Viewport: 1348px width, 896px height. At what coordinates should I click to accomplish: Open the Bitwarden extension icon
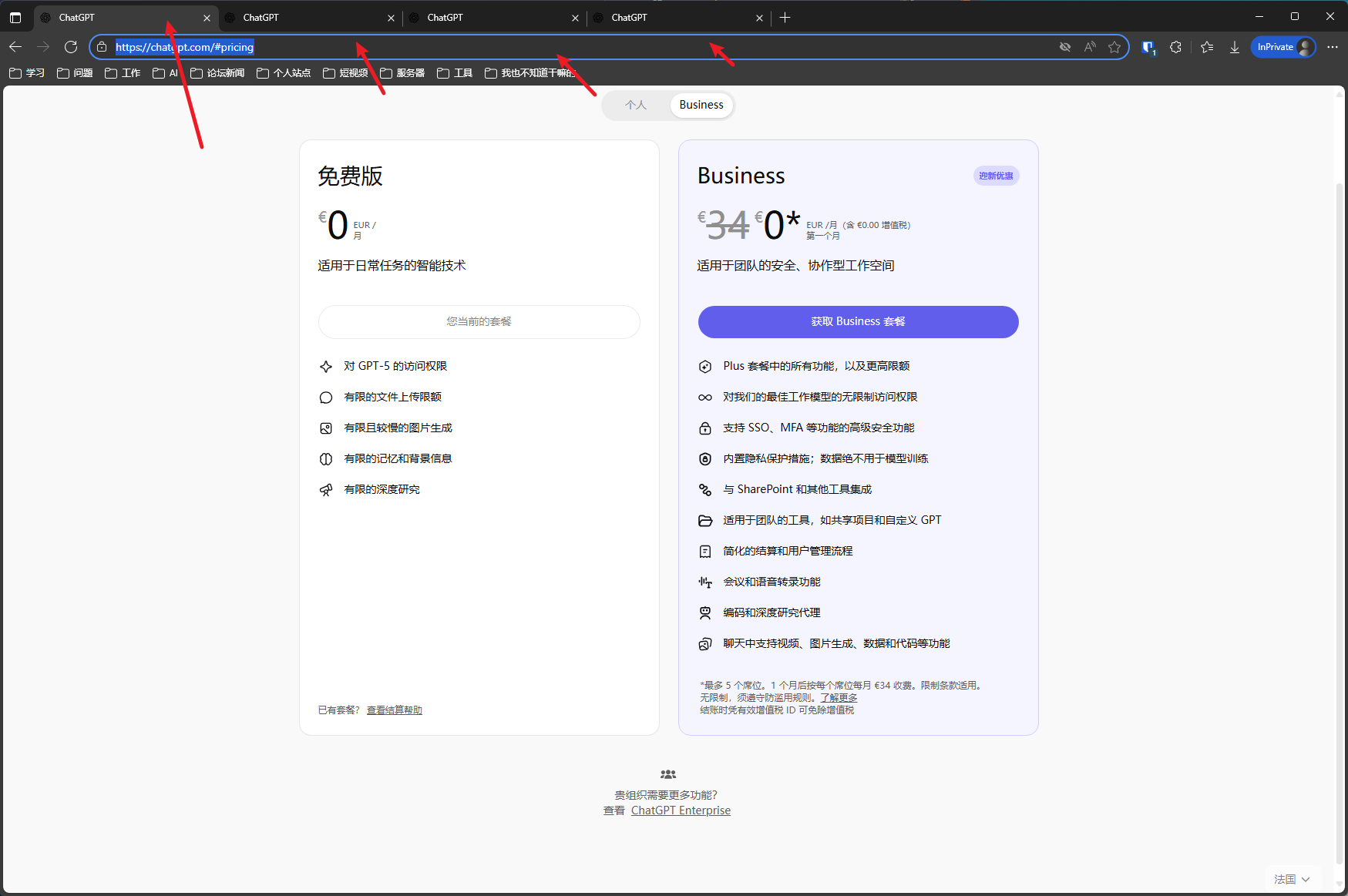tap(1148, 48)
